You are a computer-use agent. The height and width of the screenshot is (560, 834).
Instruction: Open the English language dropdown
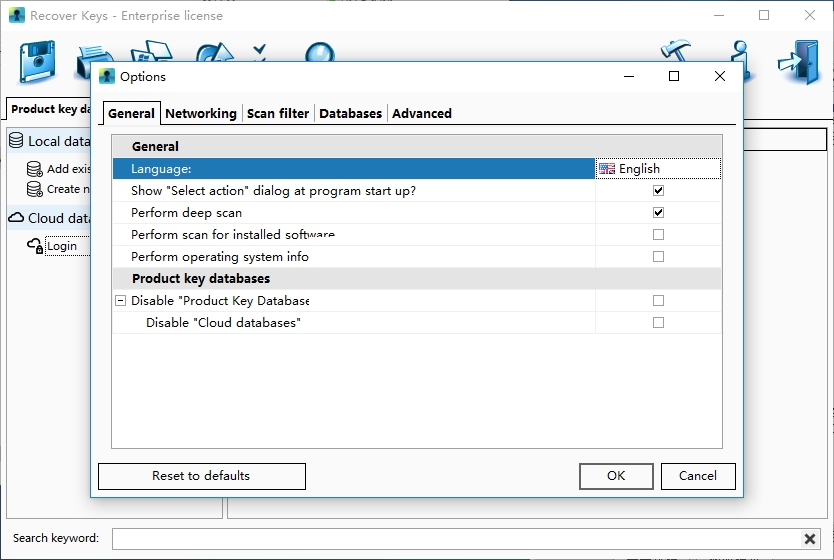coord(658,169)
